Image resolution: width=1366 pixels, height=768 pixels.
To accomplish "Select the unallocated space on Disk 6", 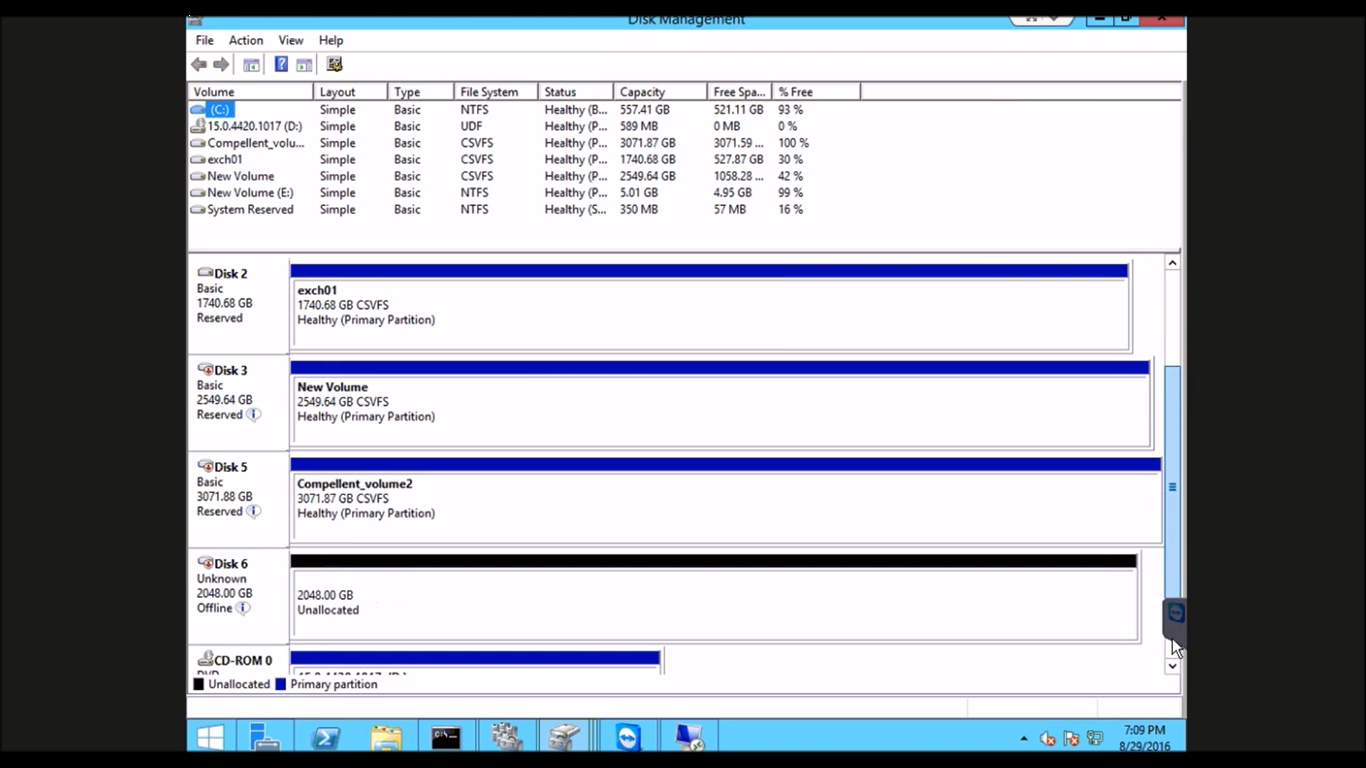I will coord(700,600).
